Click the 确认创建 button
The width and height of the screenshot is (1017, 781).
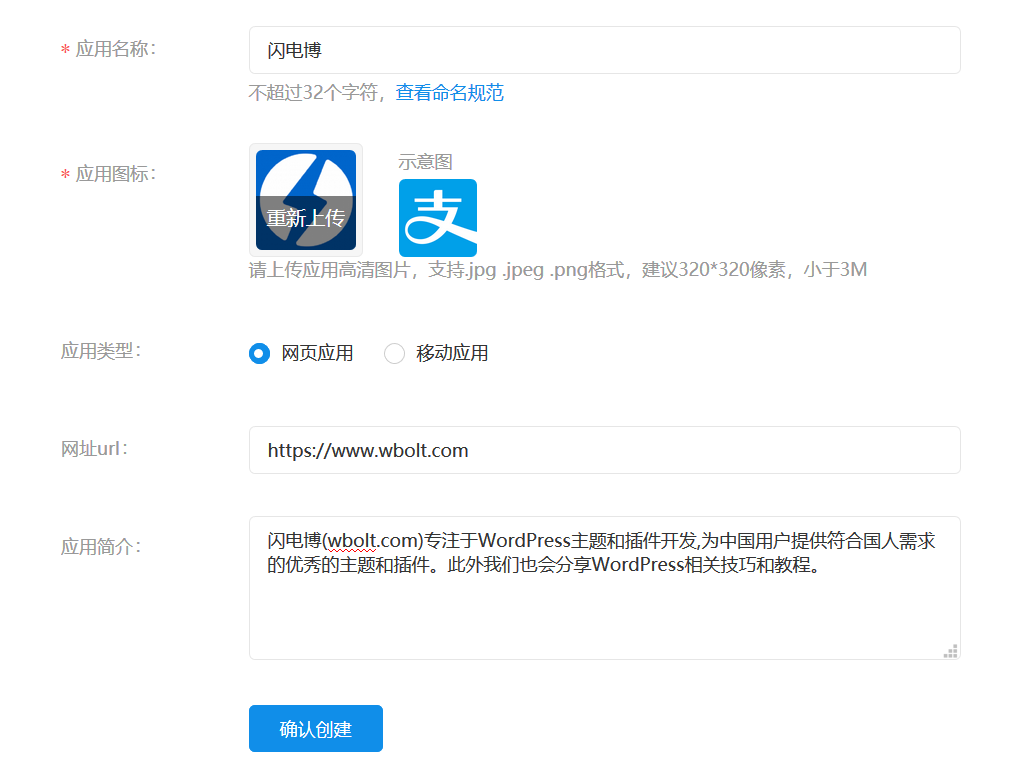pos(315,728)
